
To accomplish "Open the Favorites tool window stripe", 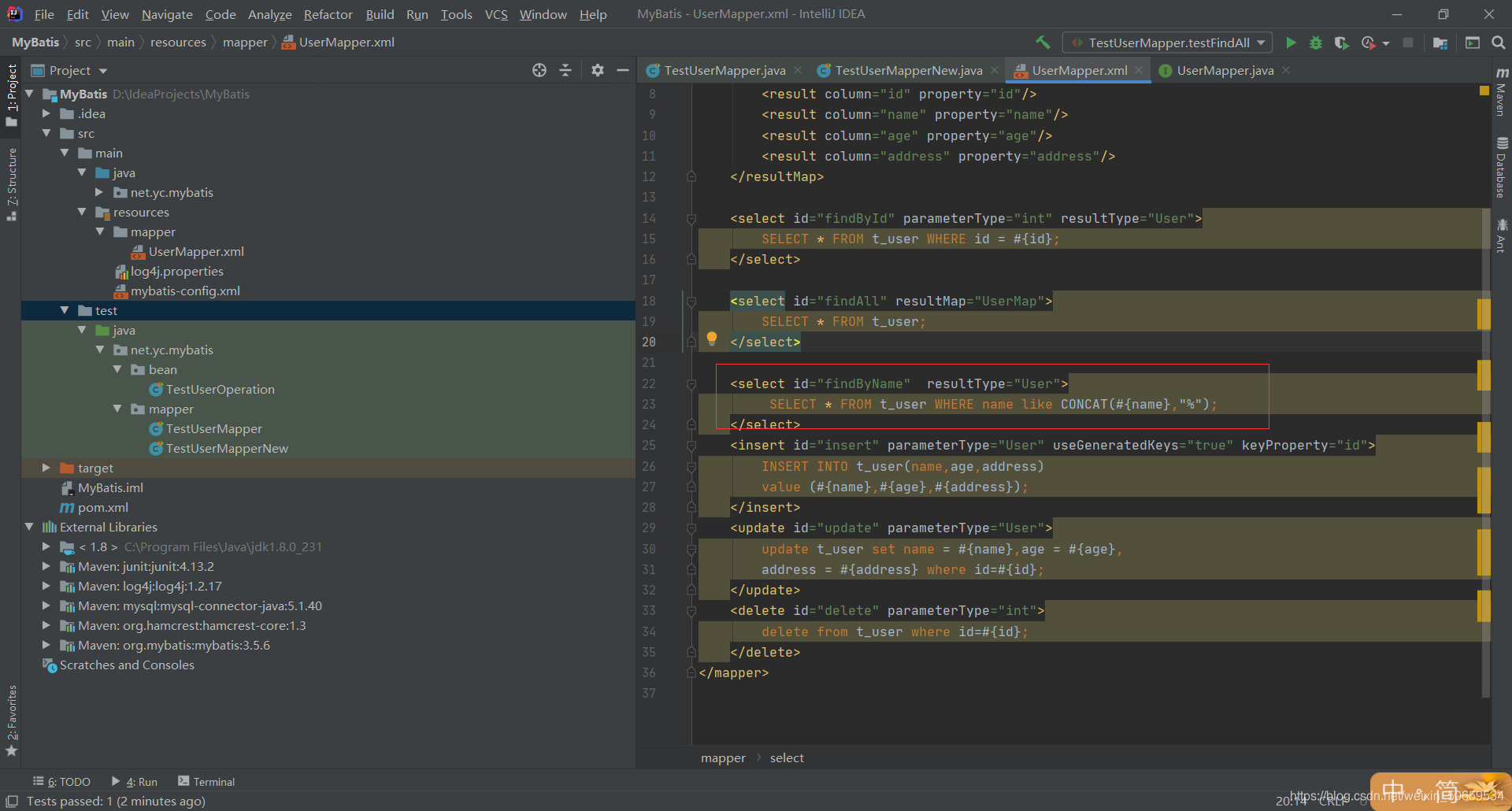I will 11,720.
